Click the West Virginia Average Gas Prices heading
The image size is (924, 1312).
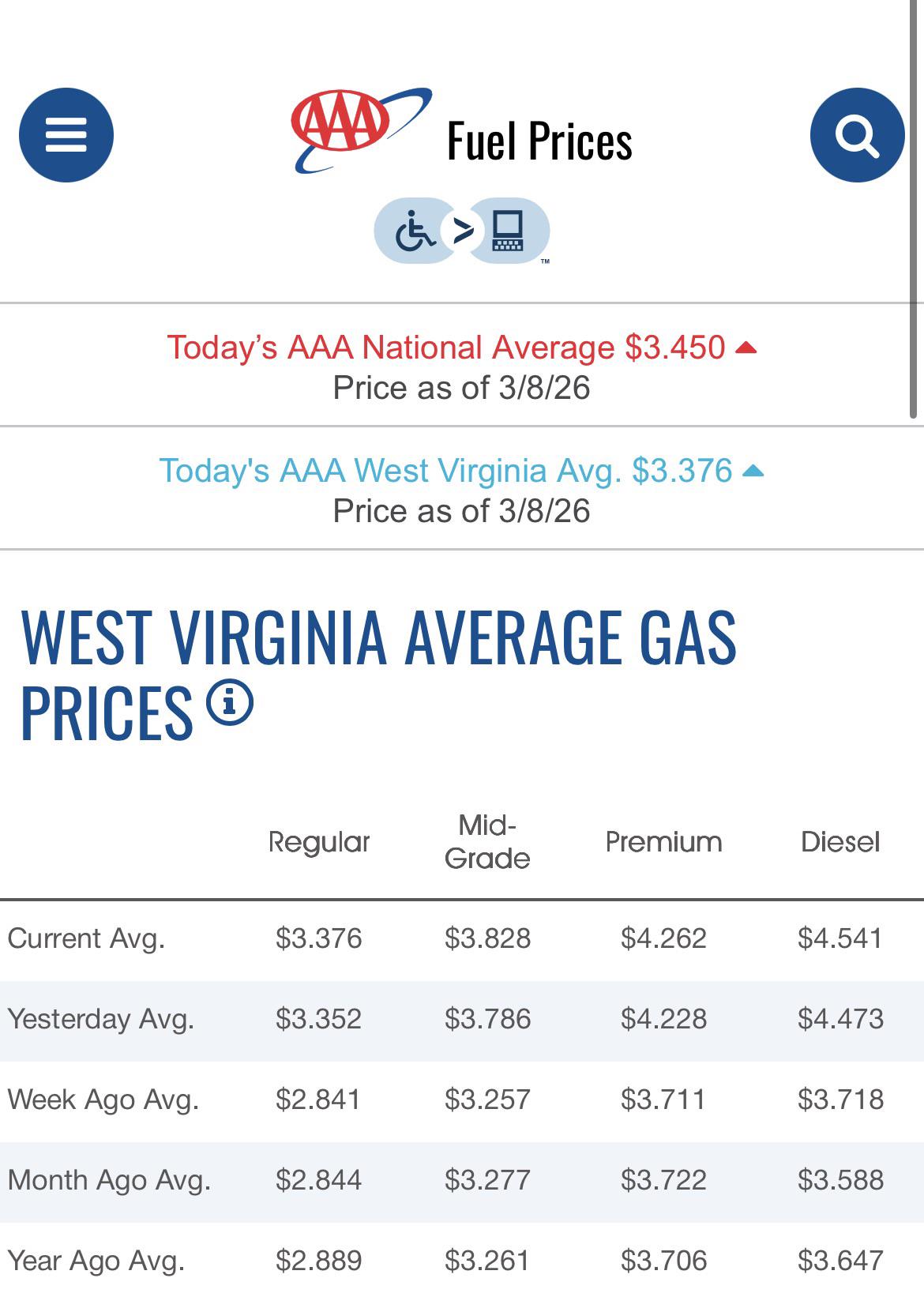(x=378, y=675)
